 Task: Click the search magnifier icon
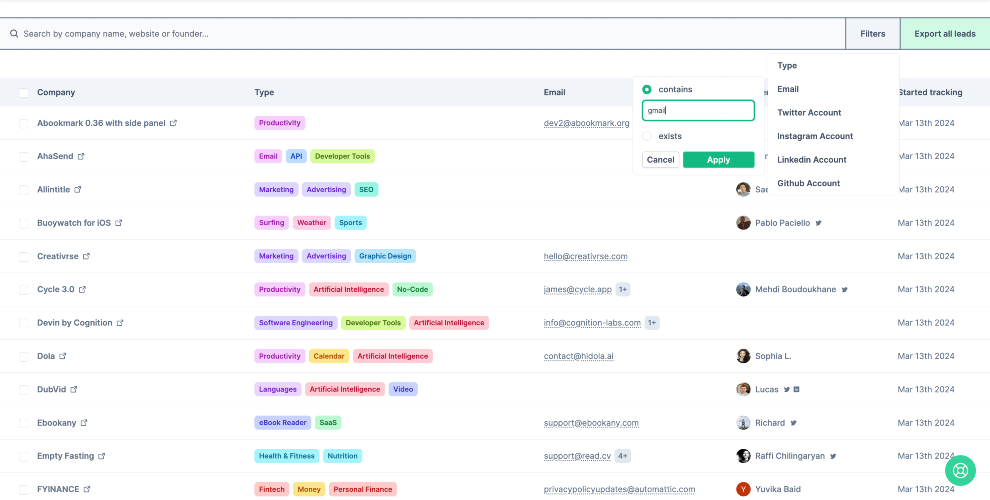pos(14,33)
